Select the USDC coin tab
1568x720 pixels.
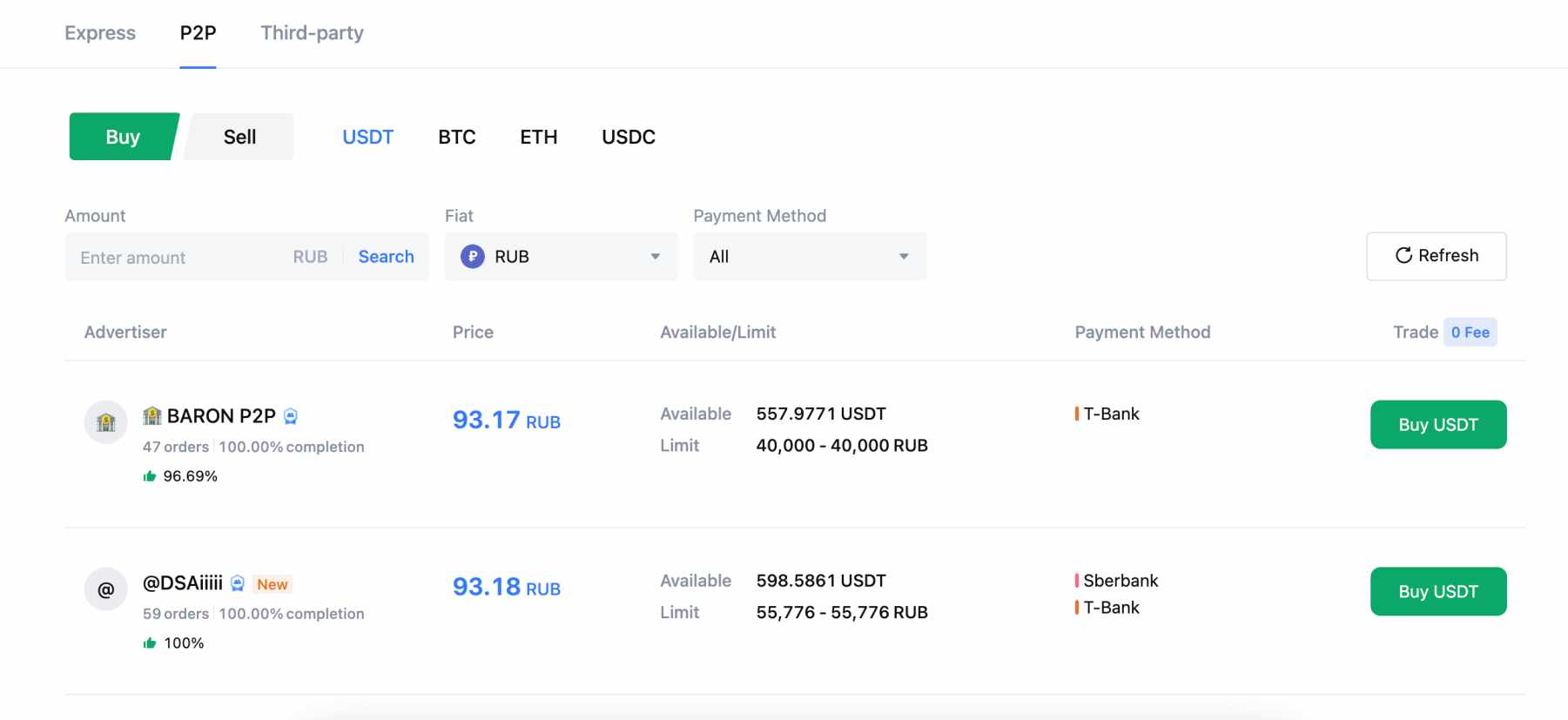[628, 137]
